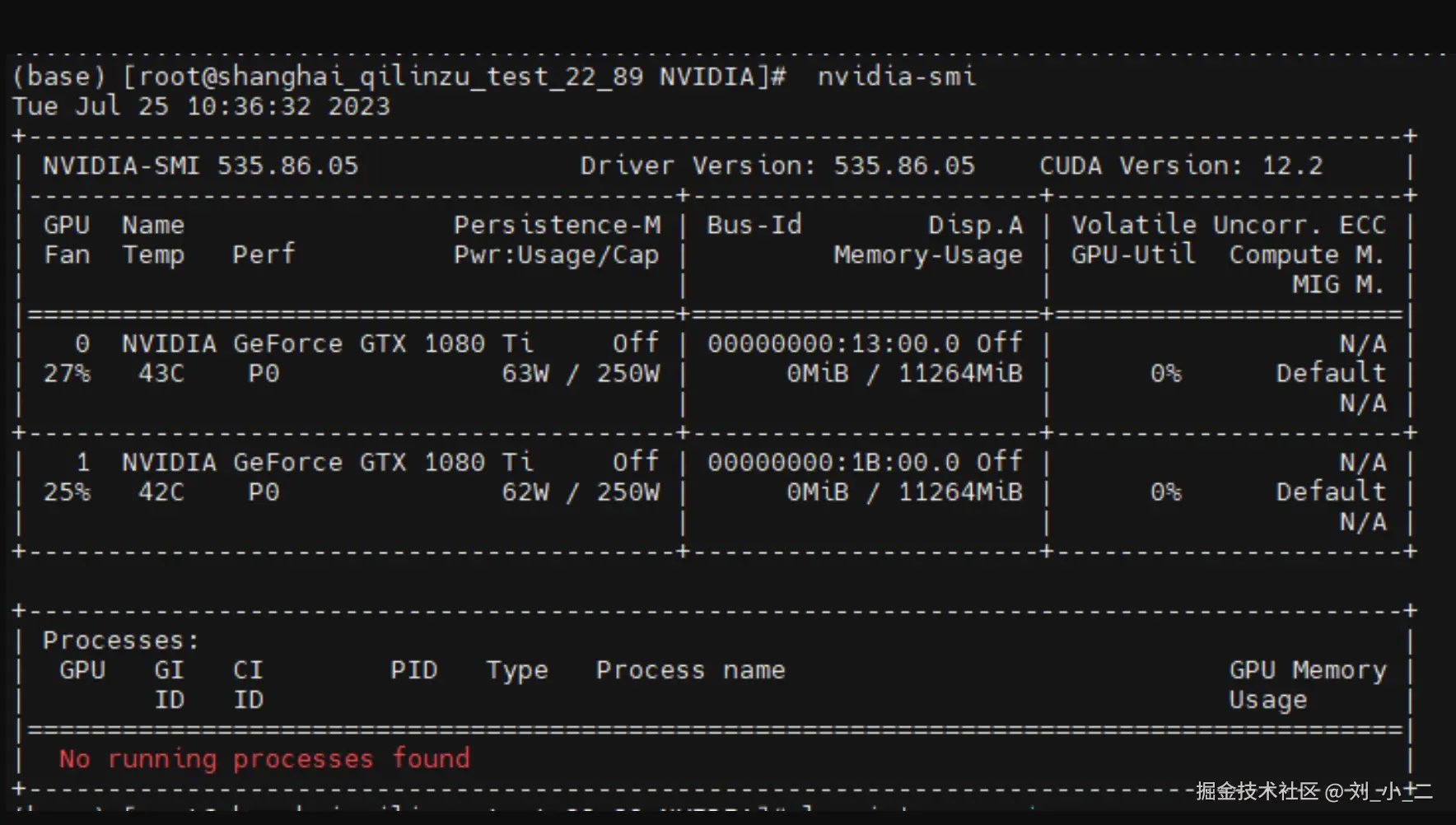This screenshot has height=825, width=1456.
Task: Click the Processes: section label
Action: 121,640
